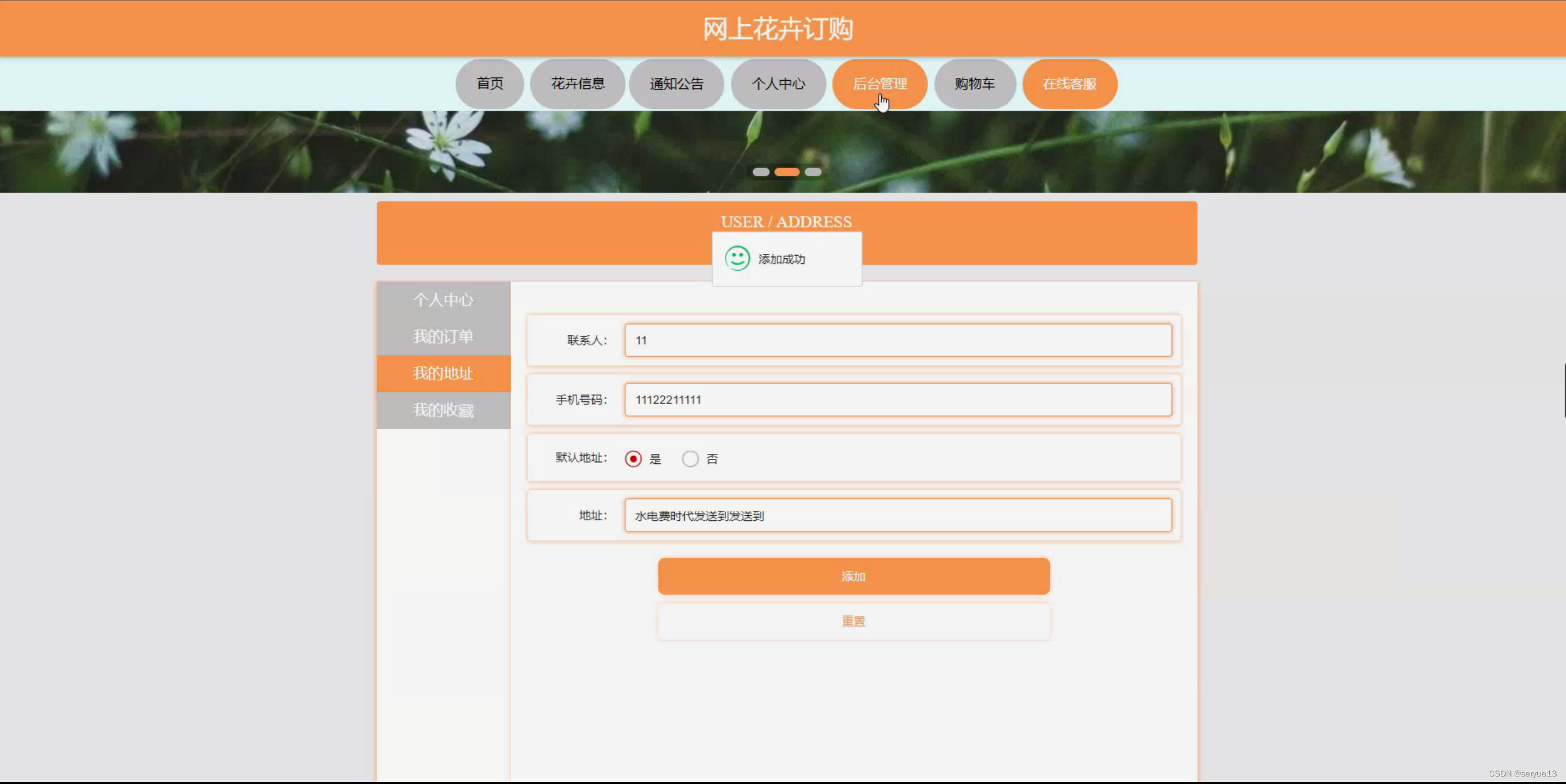
Task: Click the 手机号码 phone number field
Action: click(x=898, y=400)
